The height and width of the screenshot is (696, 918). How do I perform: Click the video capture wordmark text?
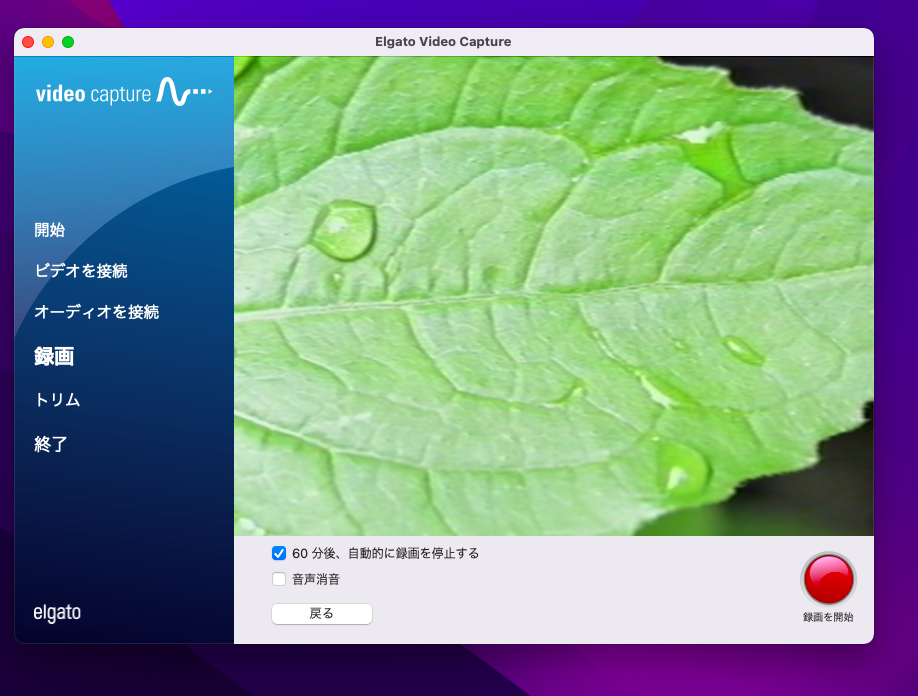coord(93,94)
